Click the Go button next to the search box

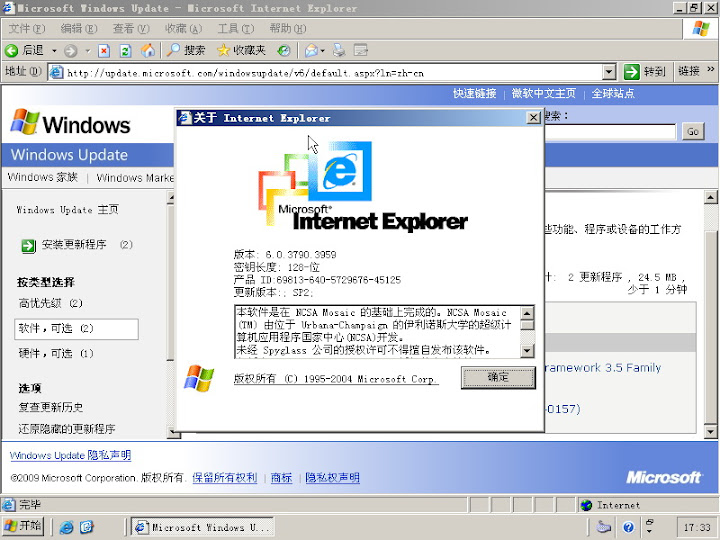(693, 132)
